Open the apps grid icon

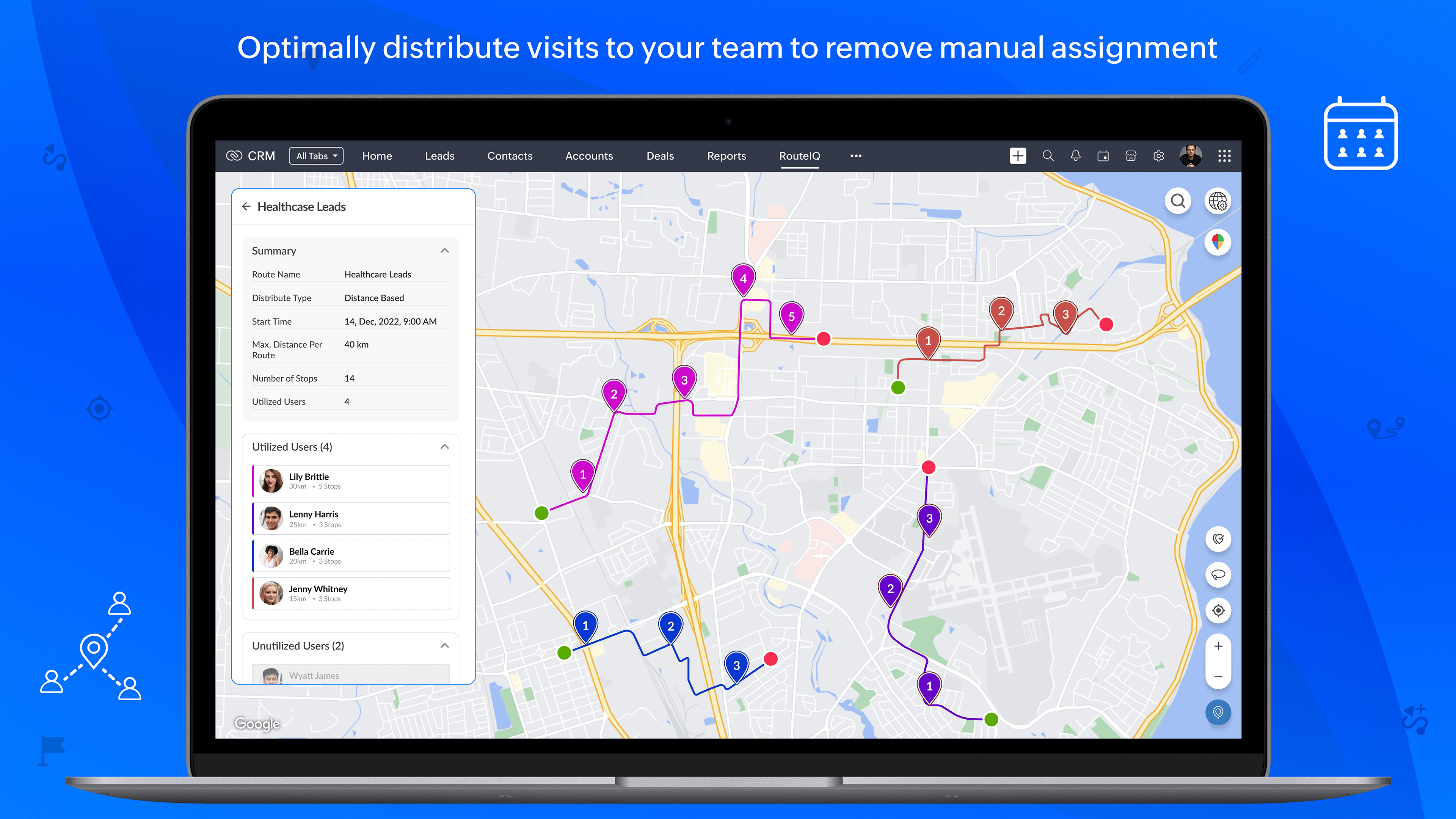(1224, 156)
